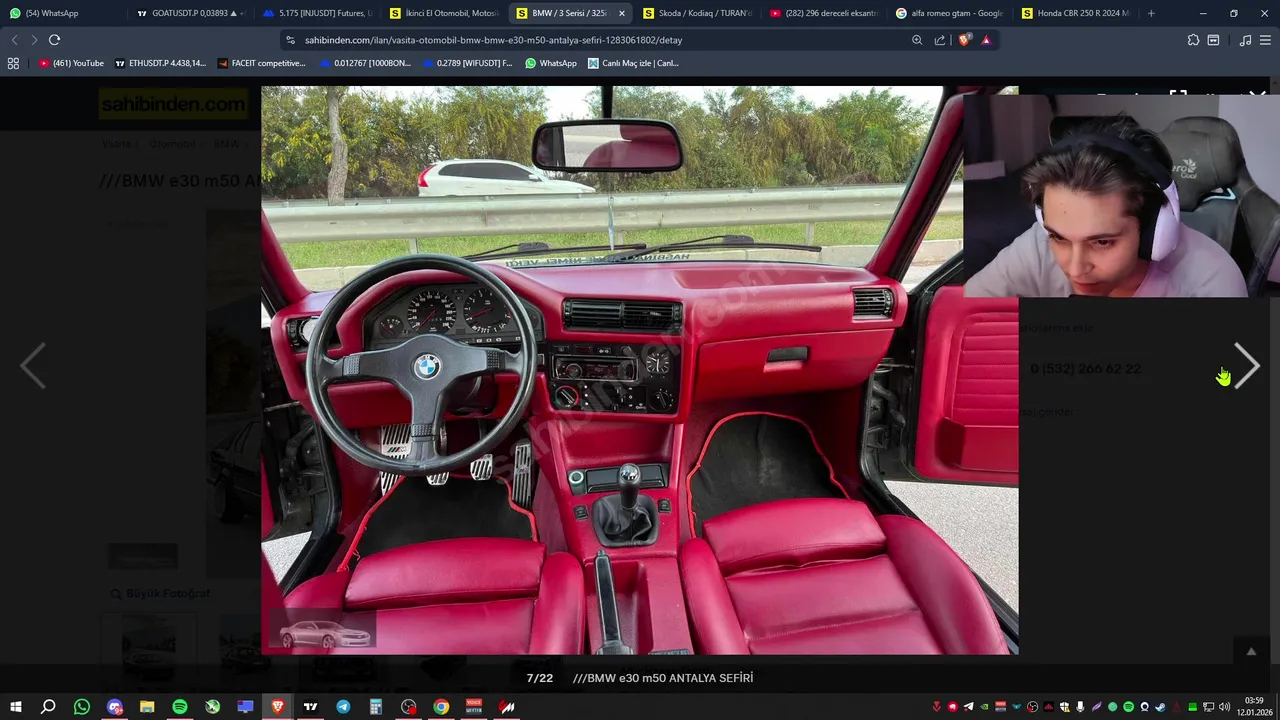1280x720 pixels.
Task: Open the Canlı Maç izle bookmark
Action: 633,63
